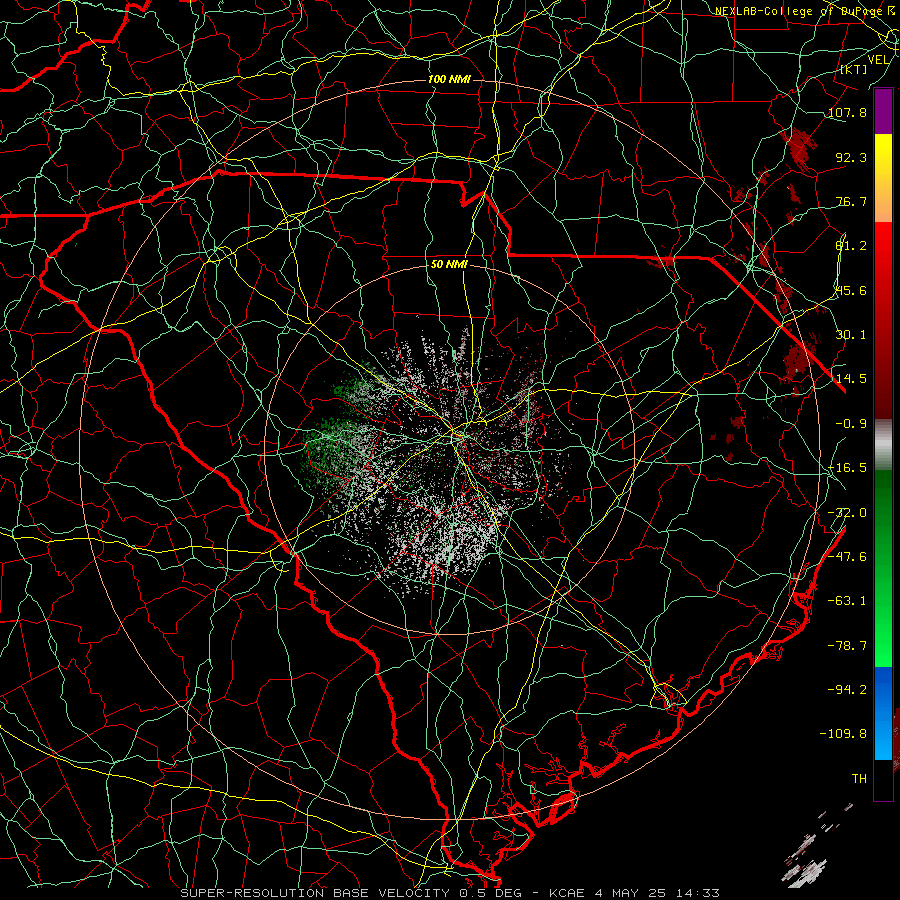
Task: Click the 45.6 velocity scale value
Action: coord(851,290)
